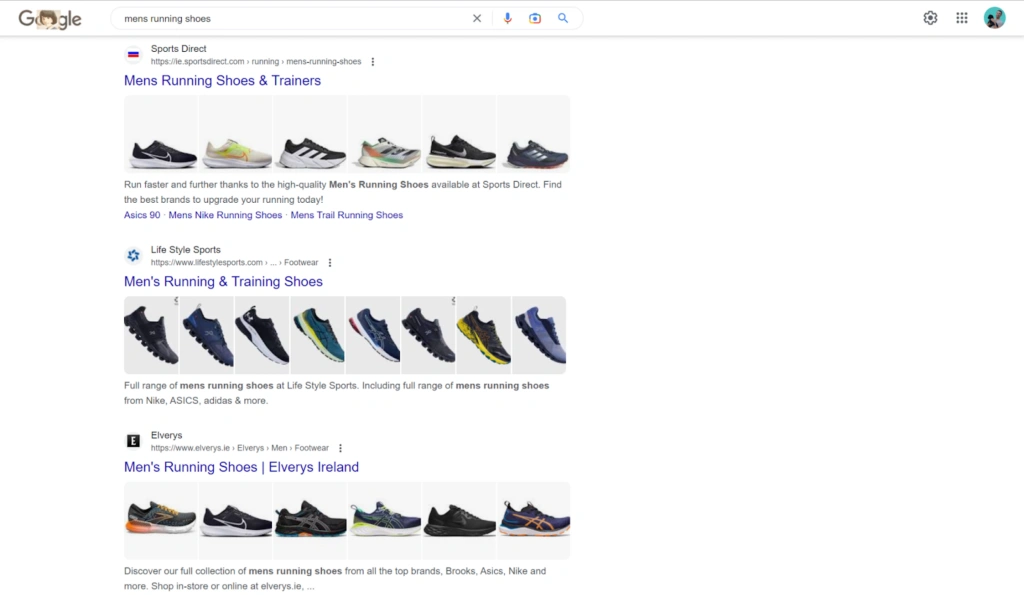1024x595 pixels.
Task: Click inside the search input field
Action: (290, 18)
